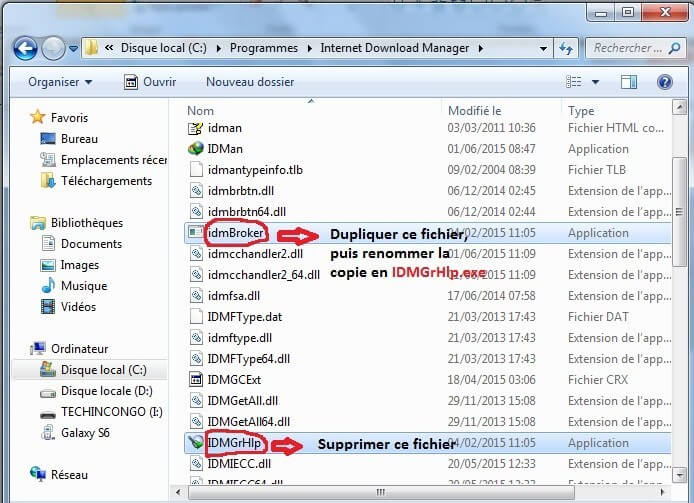The height and width of the screenshot is (503, 694).
Task: Click the folder icon in address bar
Action: 92,48
